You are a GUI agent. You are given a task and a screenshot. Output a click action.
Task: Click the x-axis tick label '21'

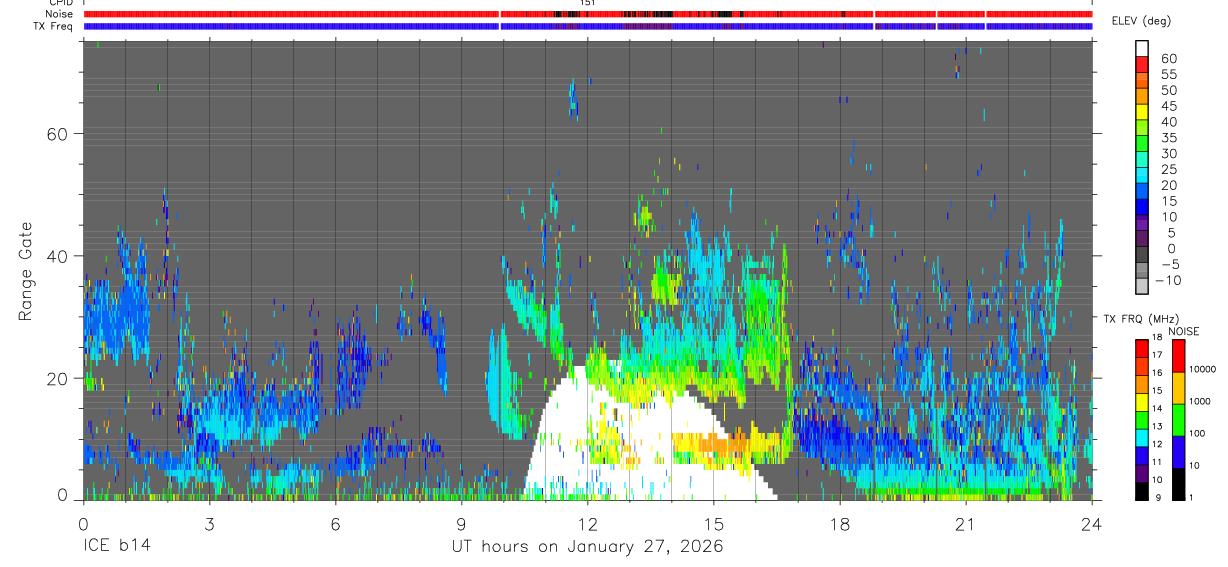click(965, 524)
